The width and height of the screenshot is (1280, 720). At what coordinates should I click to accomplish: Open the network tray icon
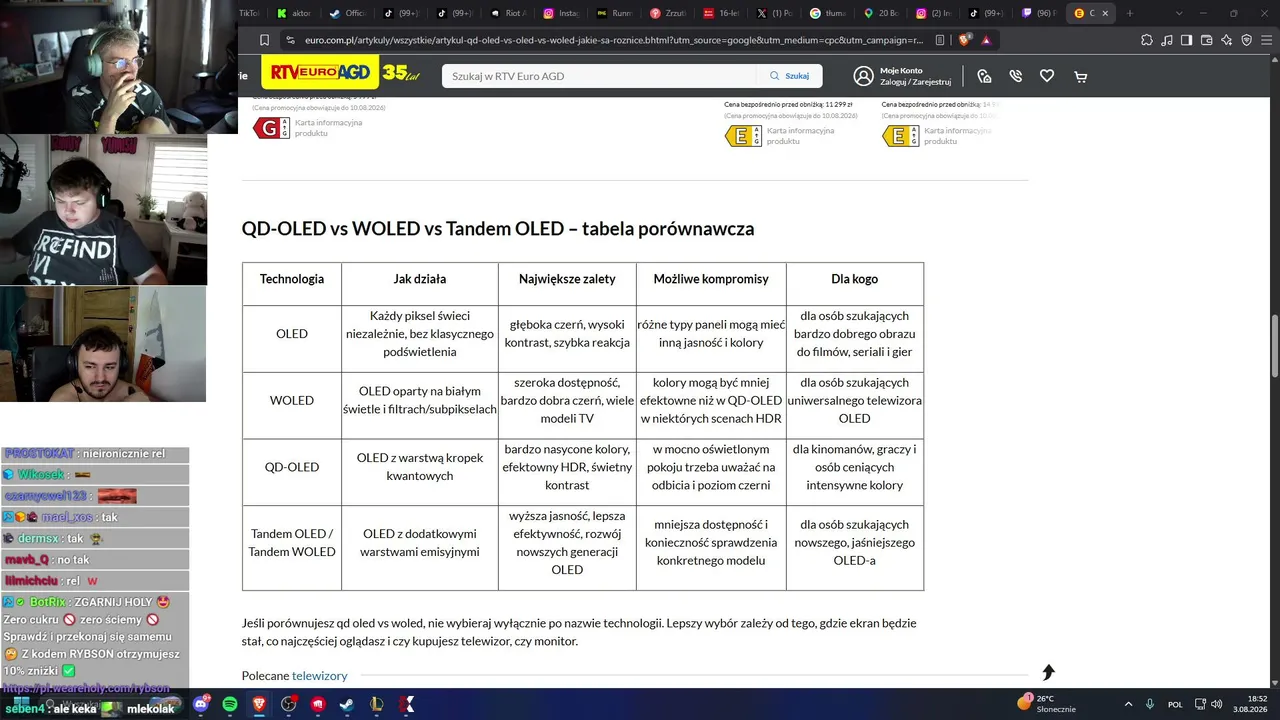[x=1201, y=704]
